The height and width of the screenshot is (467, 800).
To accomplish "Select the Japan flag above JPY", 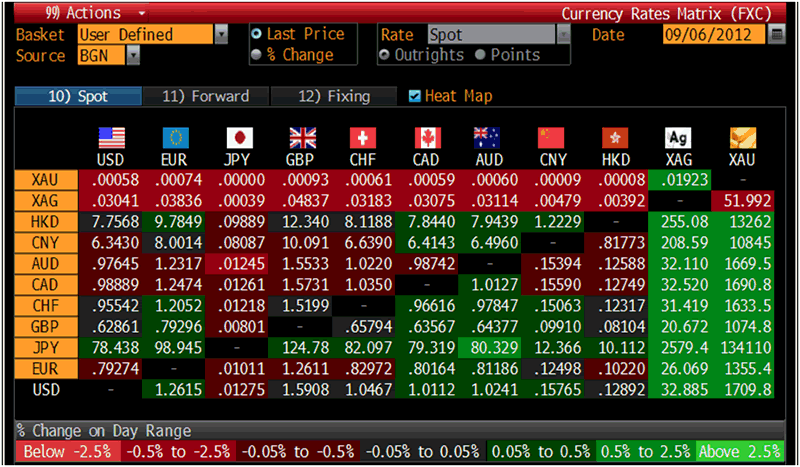I will click(x=237, y=138).
